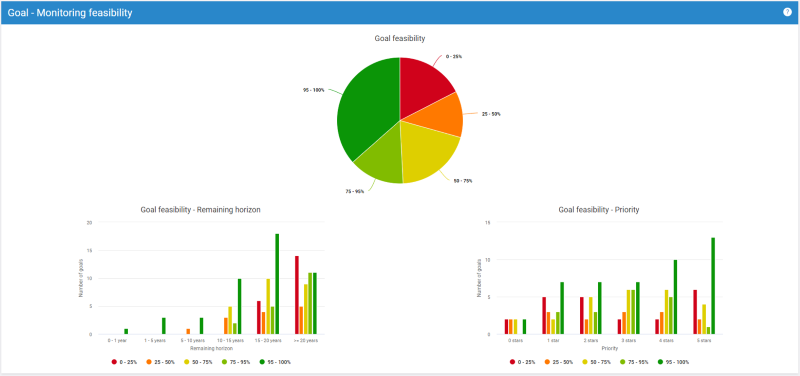Viewport: 800px width, 376px height.
Task: Toggle 0 - 25% in Remaining horizon legend
Action: pyautogui.click(x=124, y=362)
